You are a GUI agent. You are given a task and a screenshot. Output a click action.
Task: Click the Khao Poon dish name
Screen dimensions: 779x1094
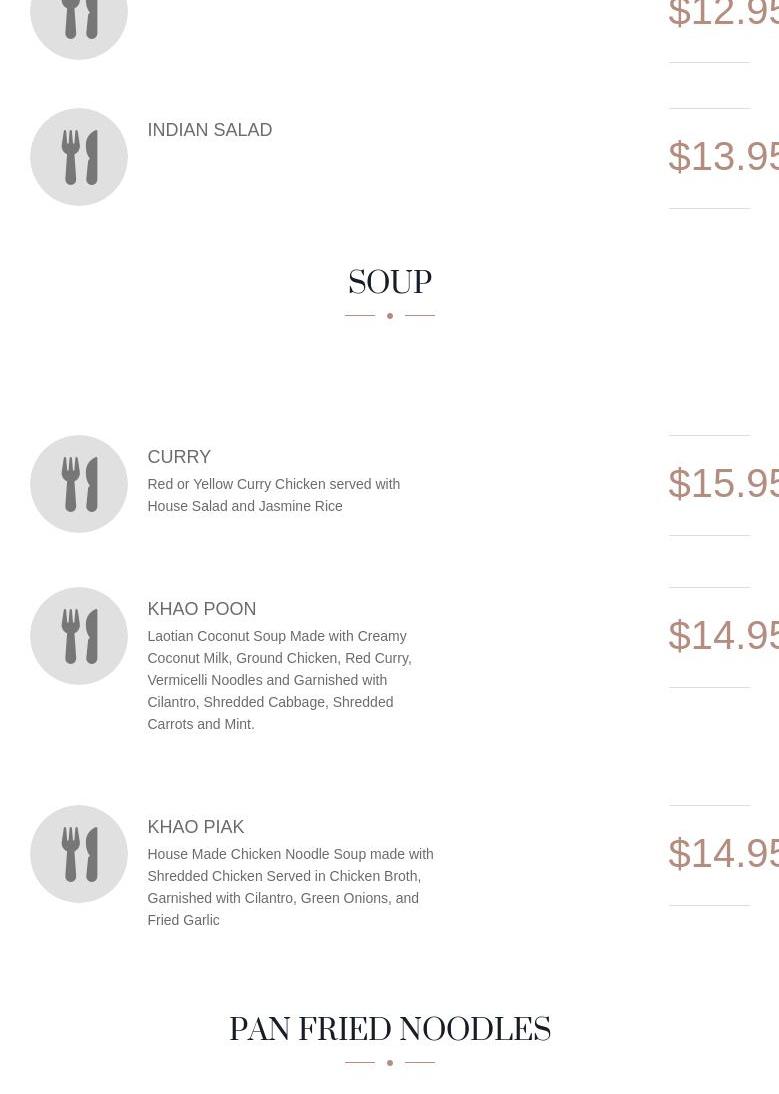pos(201,609)
